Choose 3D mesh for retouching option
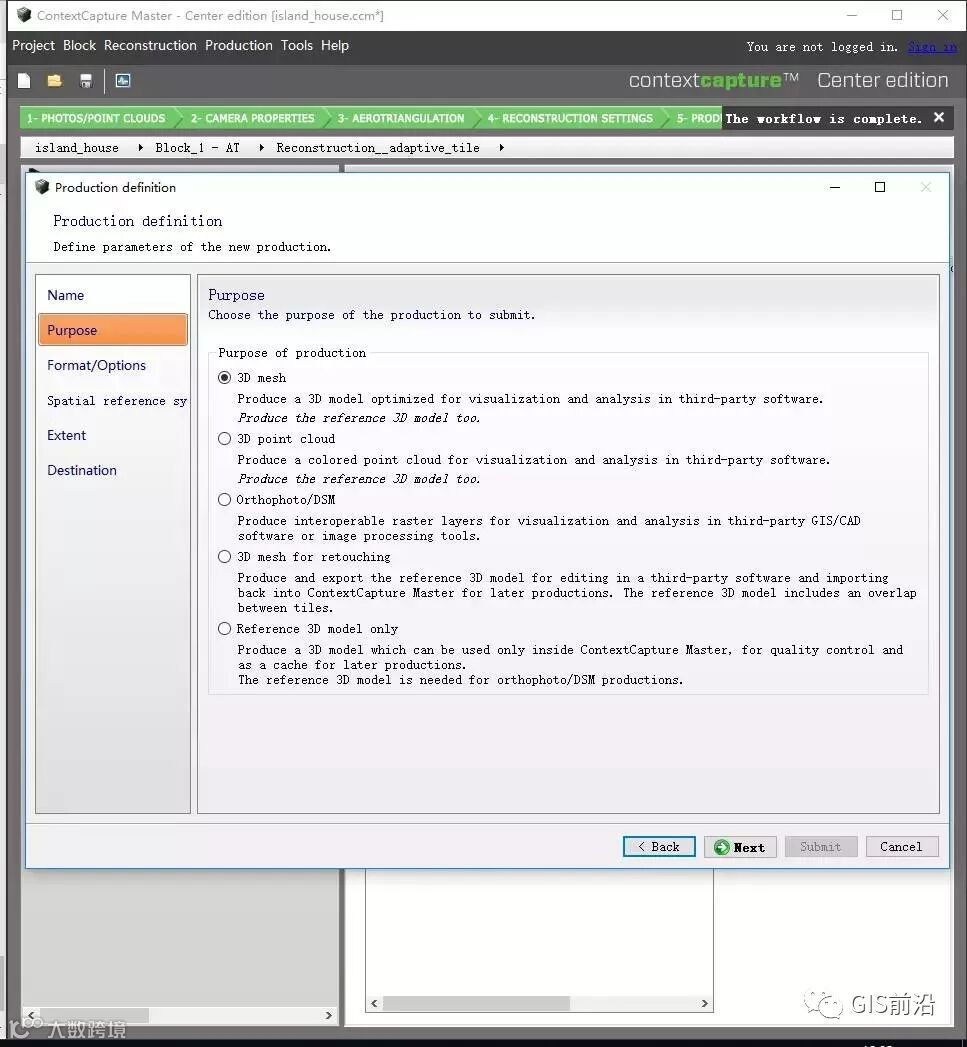 tap(224, 557)
